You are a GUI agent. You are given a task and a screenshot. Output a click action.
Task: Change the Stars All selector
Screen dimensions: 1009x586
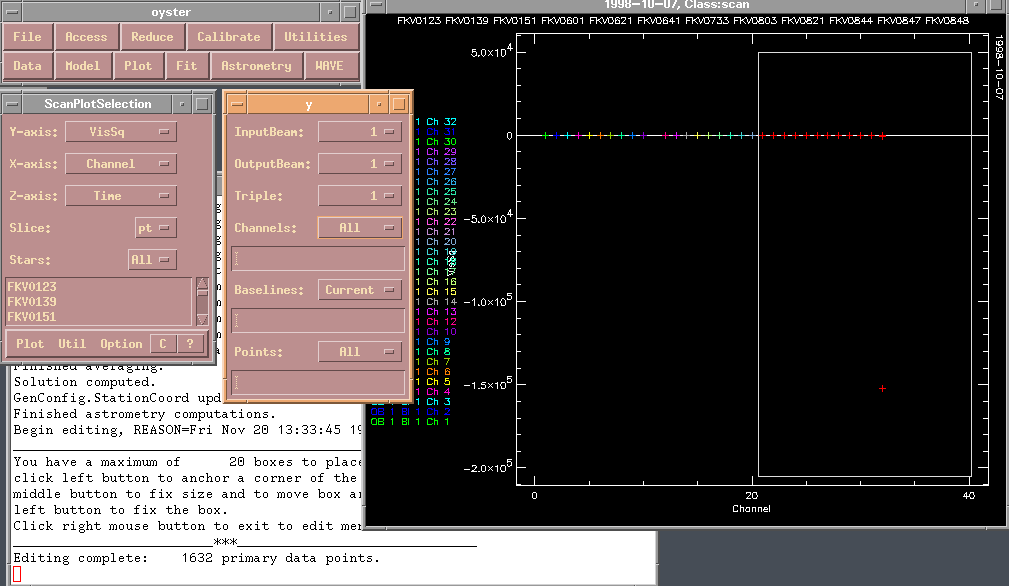coord(152,260)
